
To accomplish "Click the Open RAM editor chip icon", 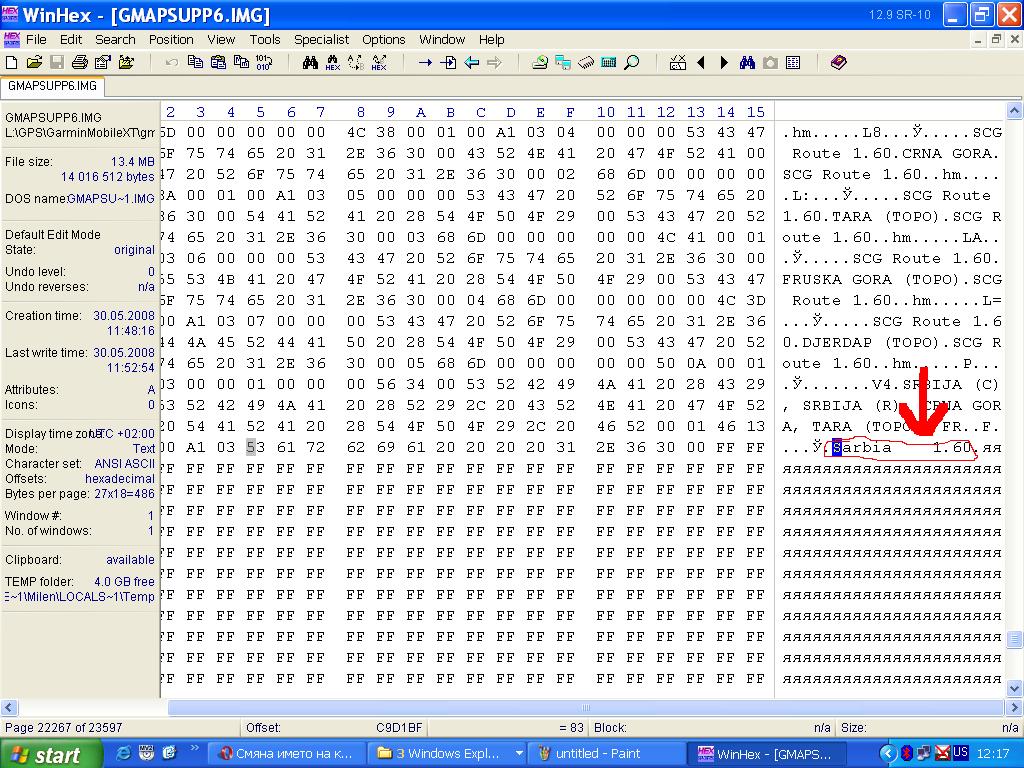I will [586, 62].
